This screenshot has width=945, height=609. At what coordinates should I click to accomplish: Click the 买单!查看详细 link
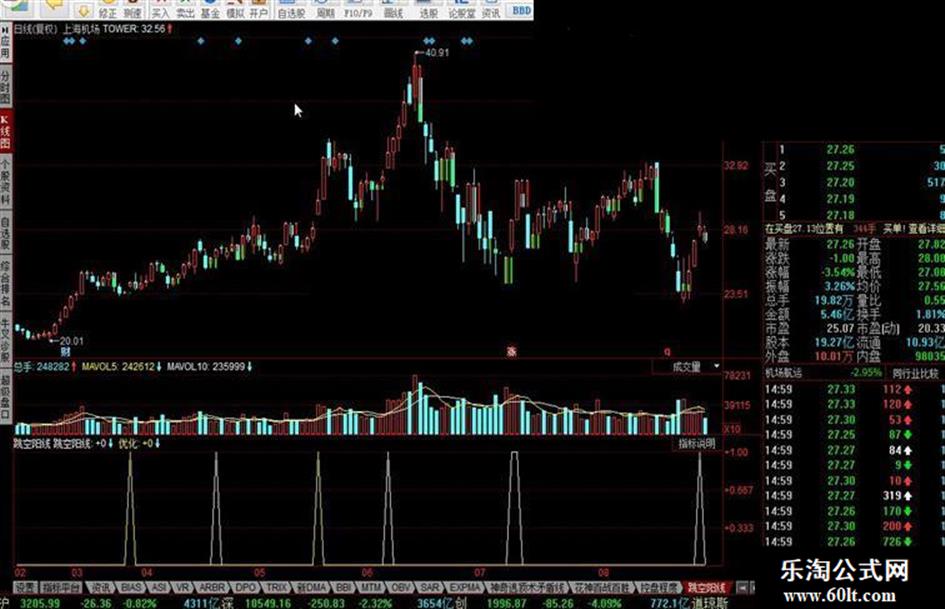coord(914,229)
